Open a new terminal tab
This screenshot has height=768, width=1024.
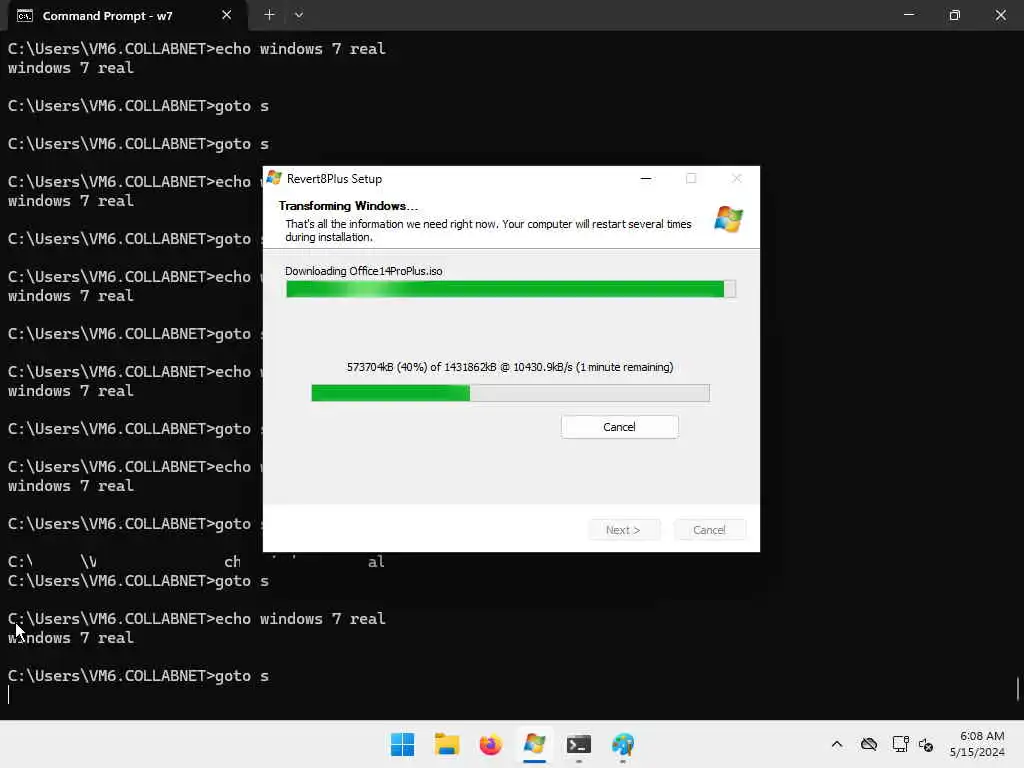pos(269,15)
